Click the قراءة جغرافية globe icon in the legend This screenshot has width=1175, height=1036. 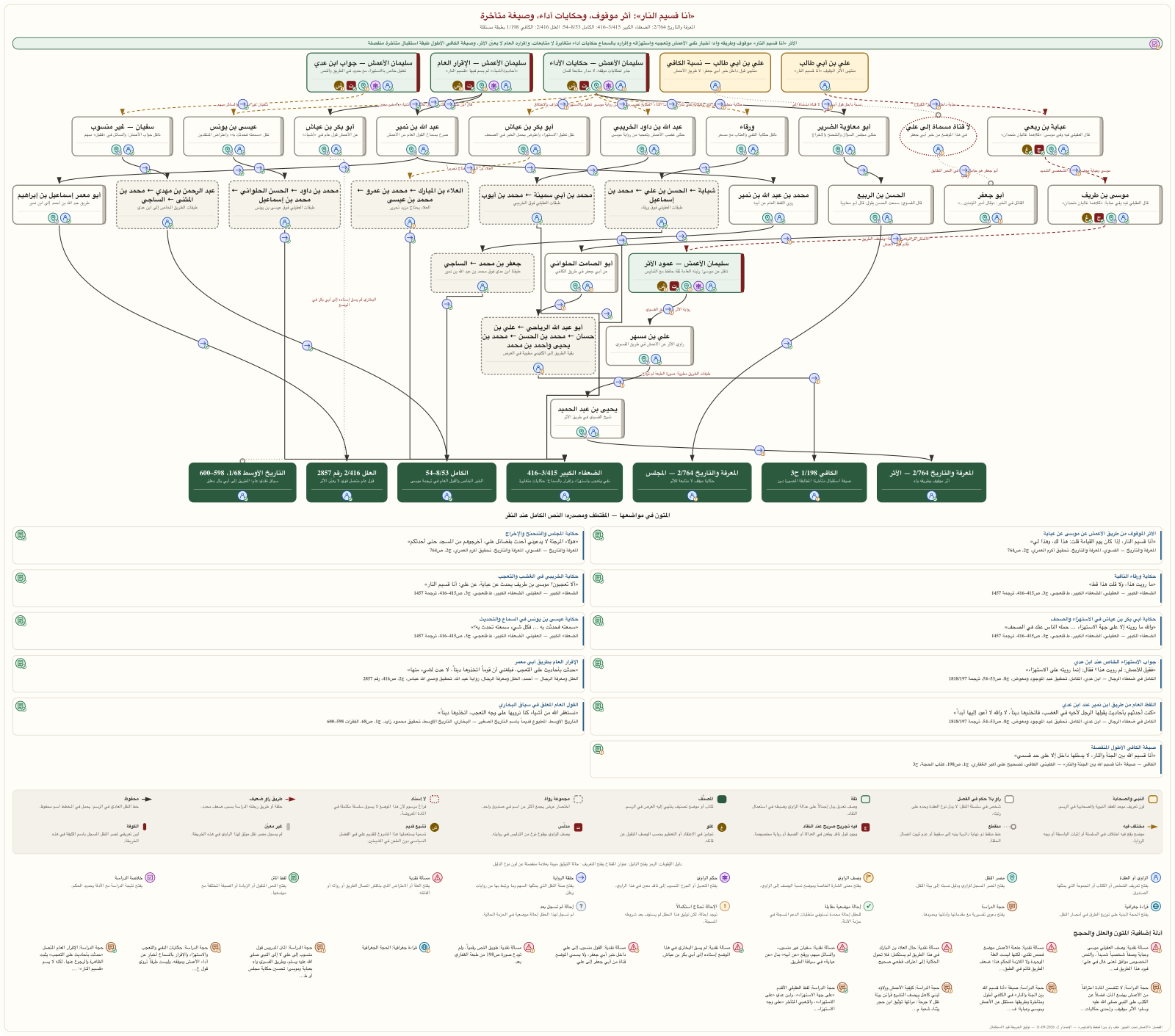point(1155,906)
